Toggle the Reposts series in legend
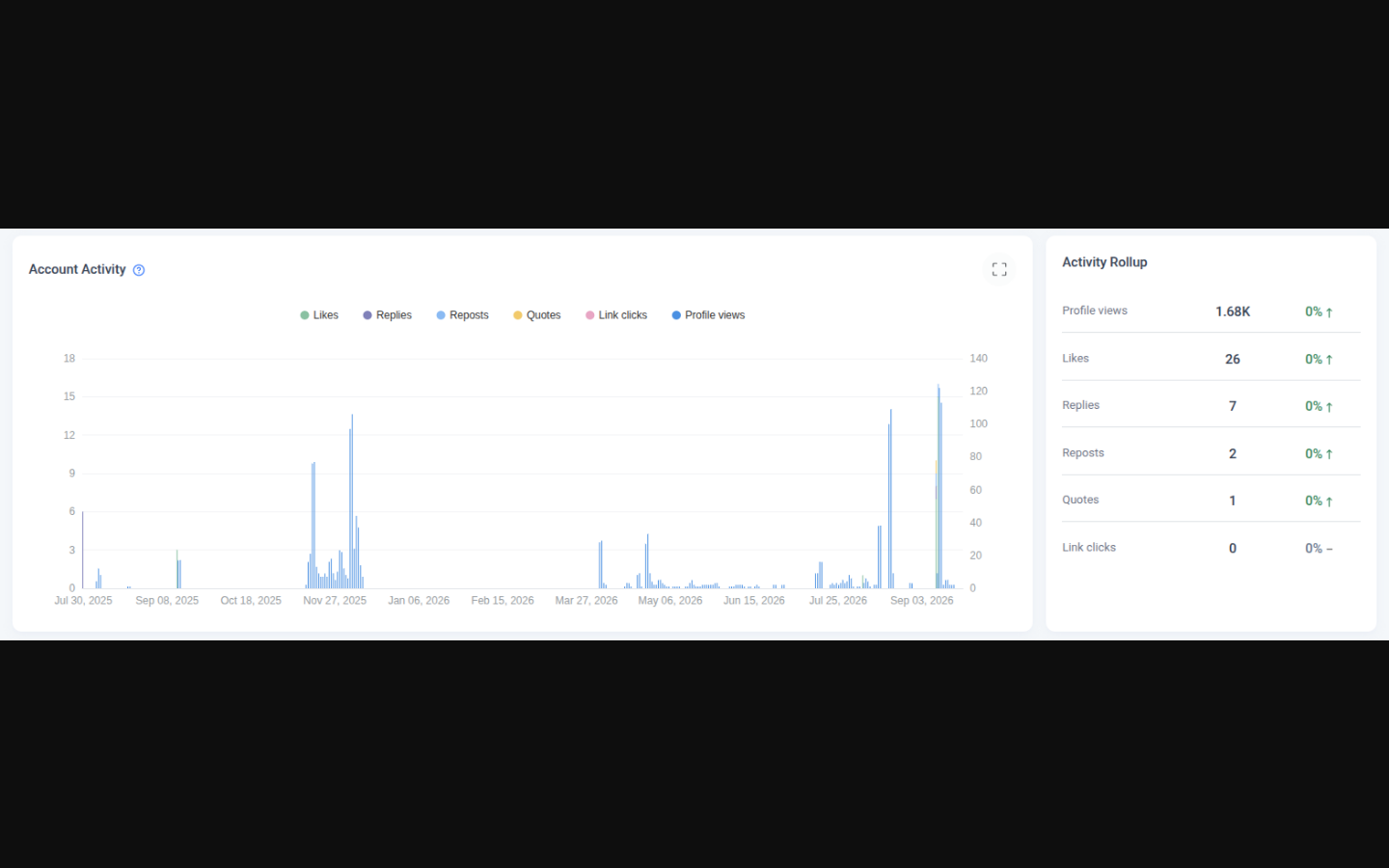Image resolution: width=1389 pixels, height=868 pixels. [x=463, y=315]
